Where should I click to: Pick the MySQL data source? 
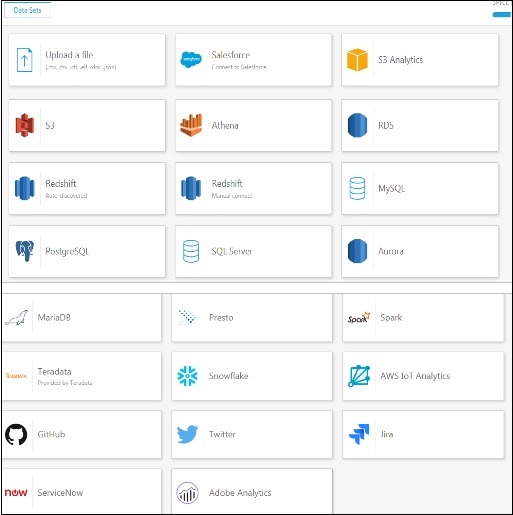pyautogui.click(x=420, y=188)
